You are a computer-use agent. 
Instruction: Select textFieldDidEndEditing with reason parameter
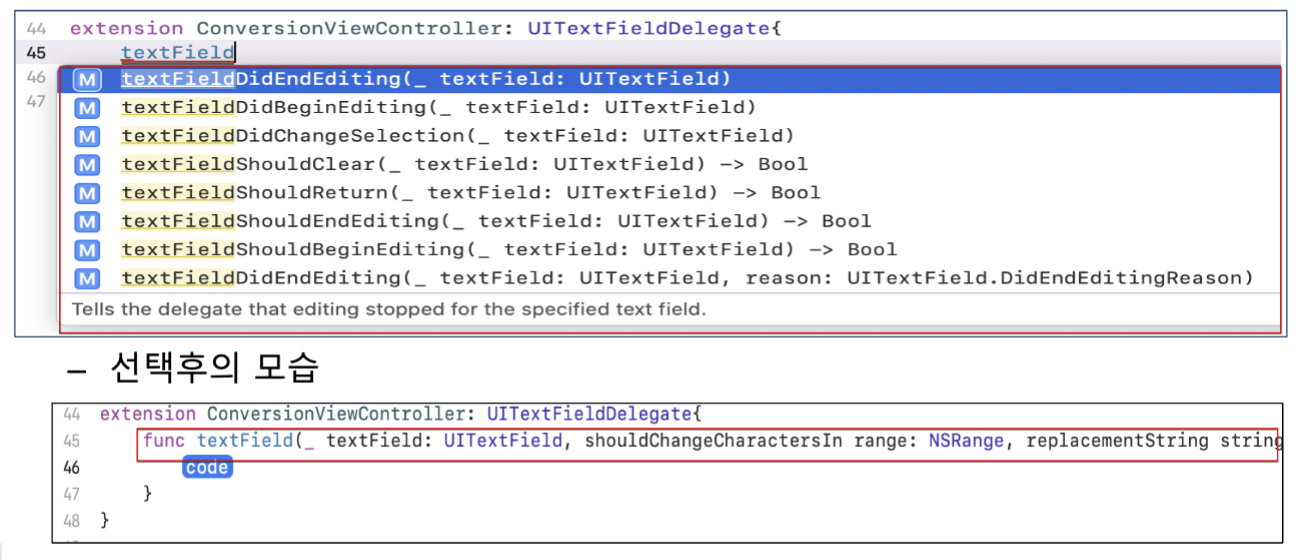tap(671, 278)
